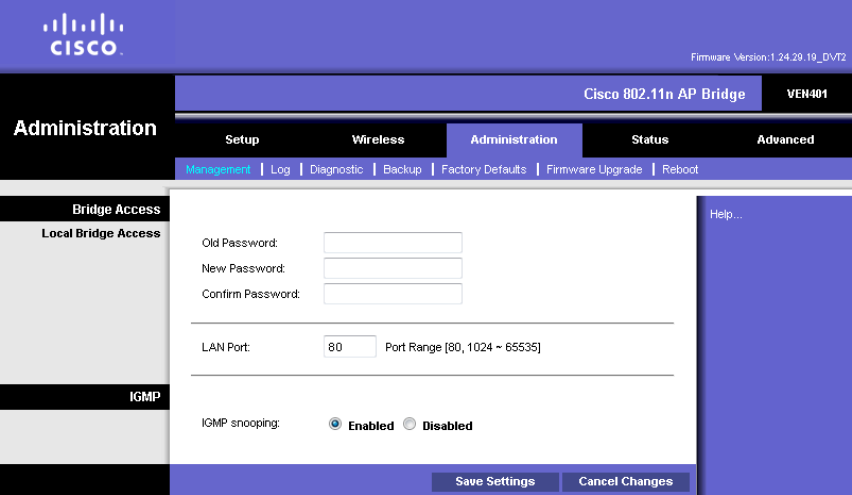Click the LAN Port field showing 80

350,347
